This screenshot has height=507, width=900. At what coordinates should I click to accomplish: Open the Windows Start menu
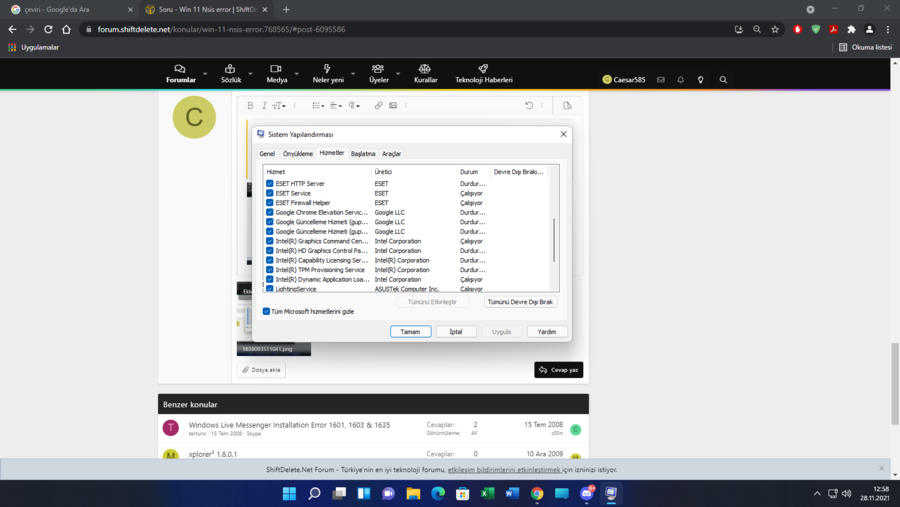(289, 493)
